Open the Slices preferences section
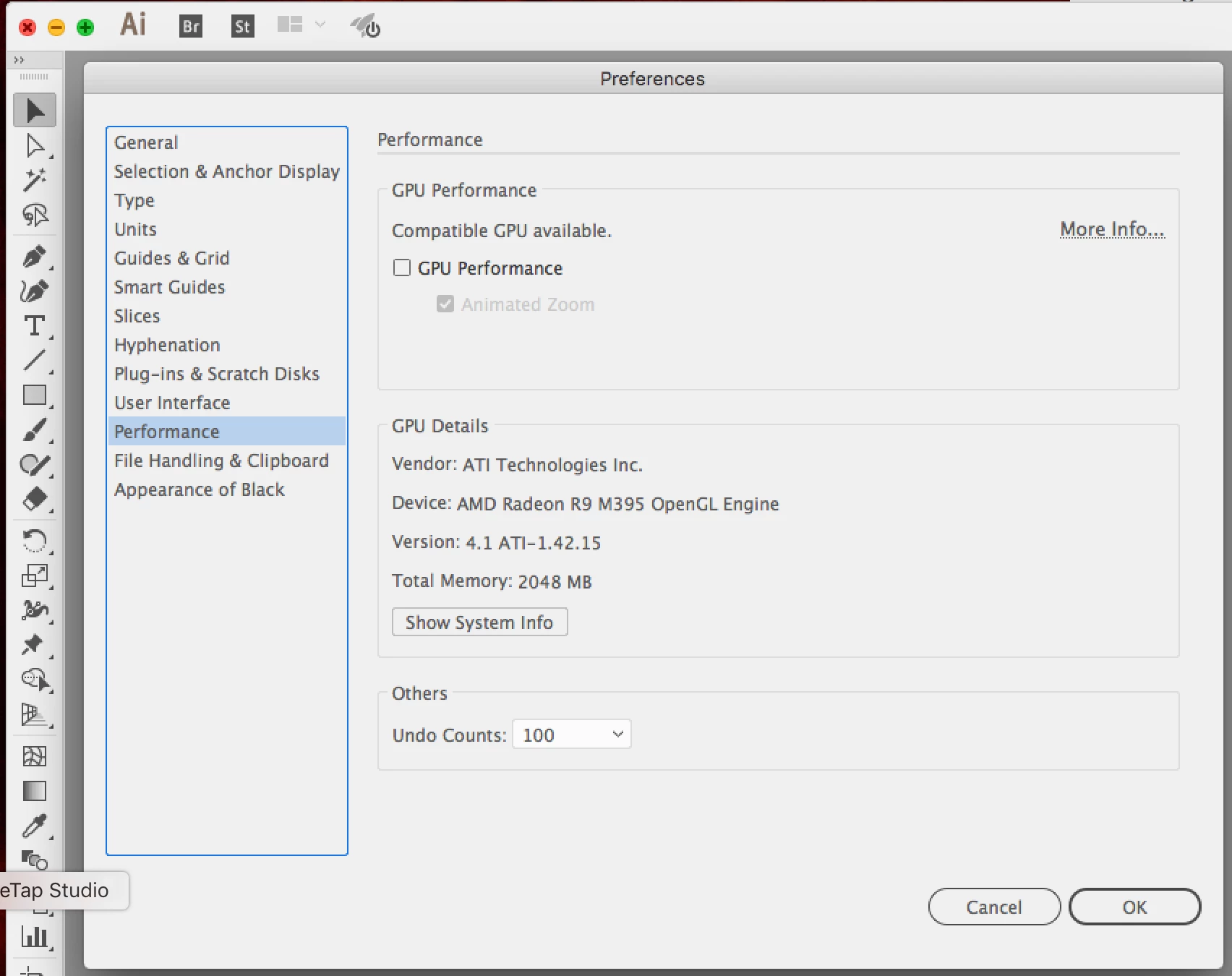 (x=227, y=316)
